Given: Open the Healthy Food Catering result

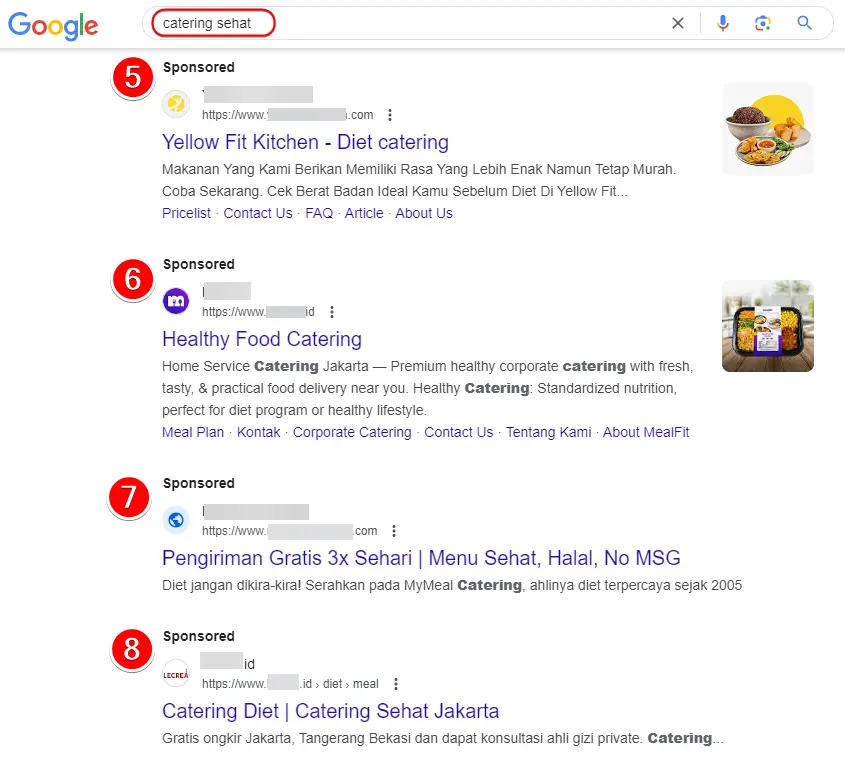Looking at the screenshot, I should pyautogui.click(x=262, y=339).
